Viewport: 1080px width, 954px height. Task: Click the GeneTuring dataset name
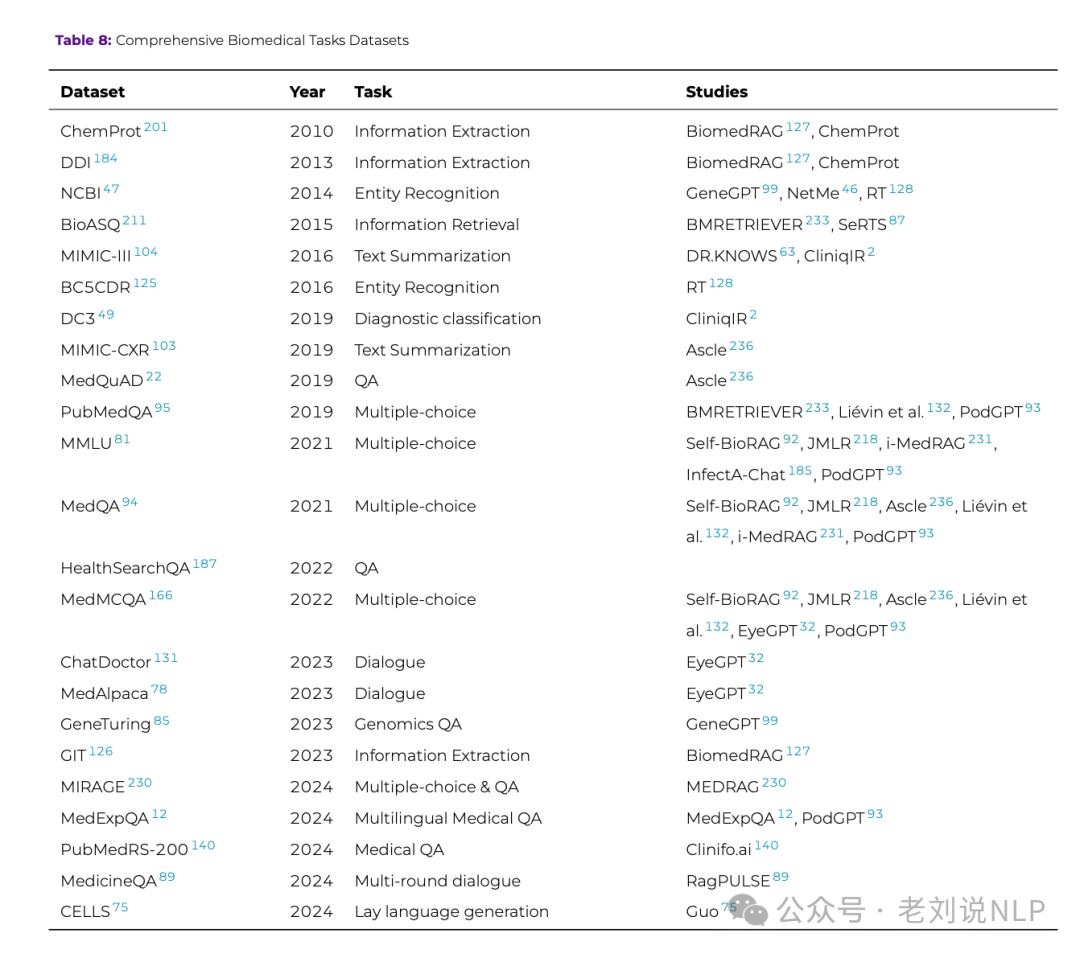105,725
